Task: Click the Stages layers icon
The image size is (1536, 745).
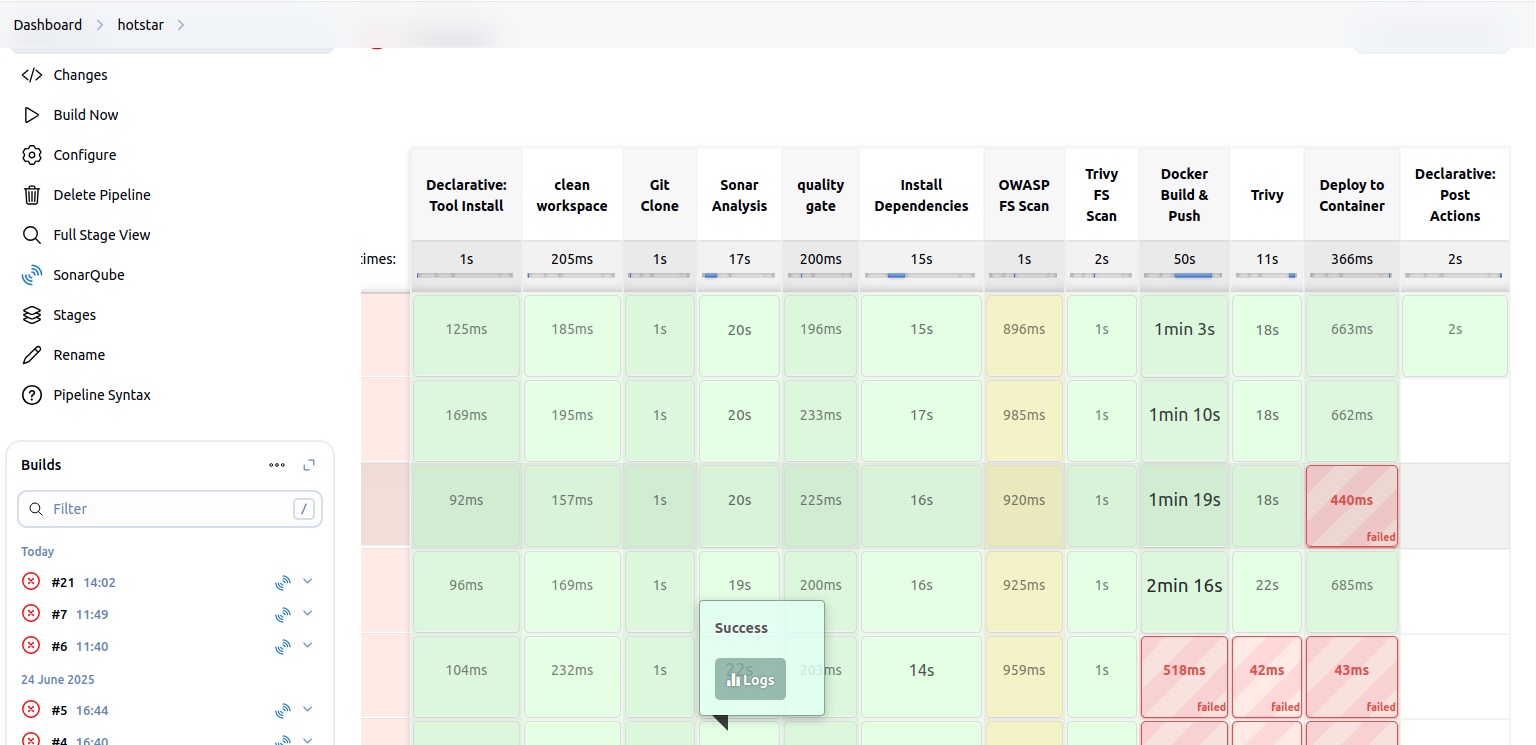Action: tap(32, 315)
